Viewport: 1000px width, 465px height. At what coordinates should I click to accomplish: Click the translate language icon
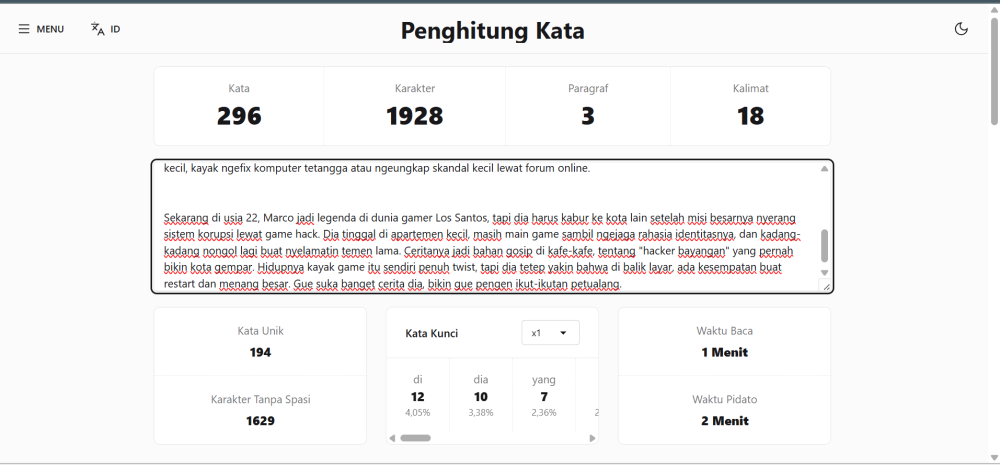coord(98,29)
